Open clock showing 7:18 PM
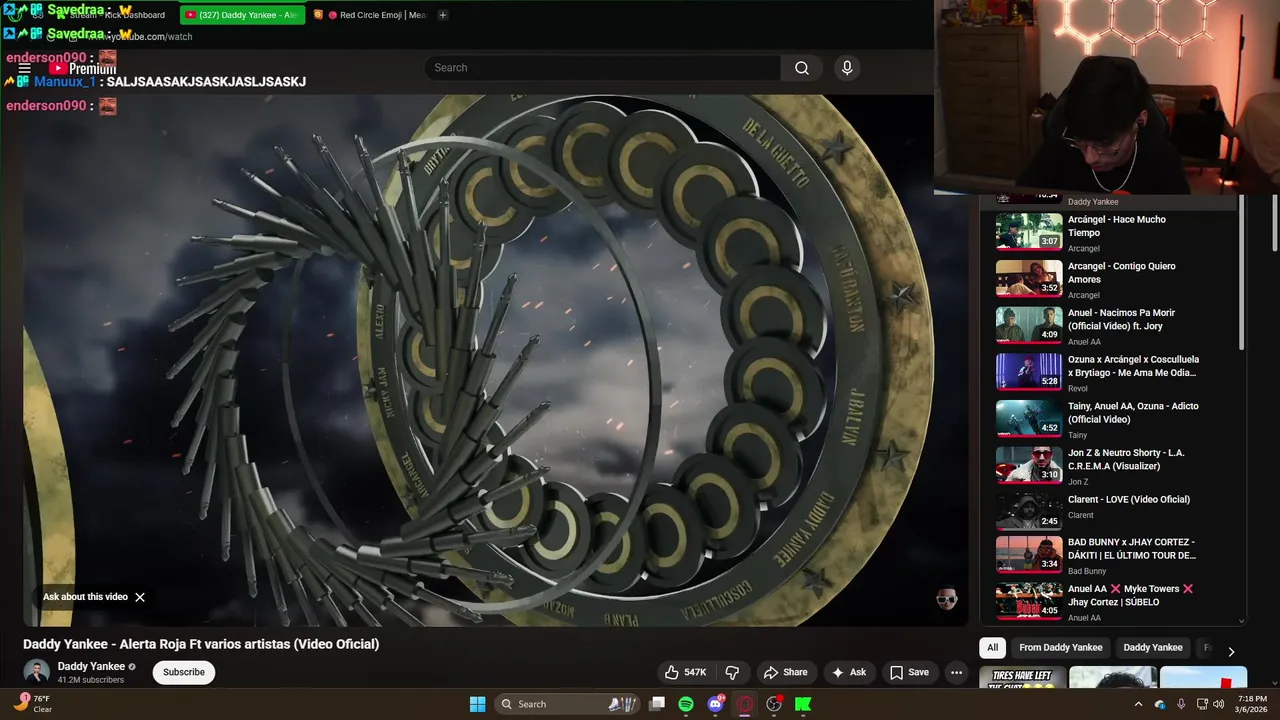The width and height of the screenshot is (1280, 720). click(x=1252, y=704)
